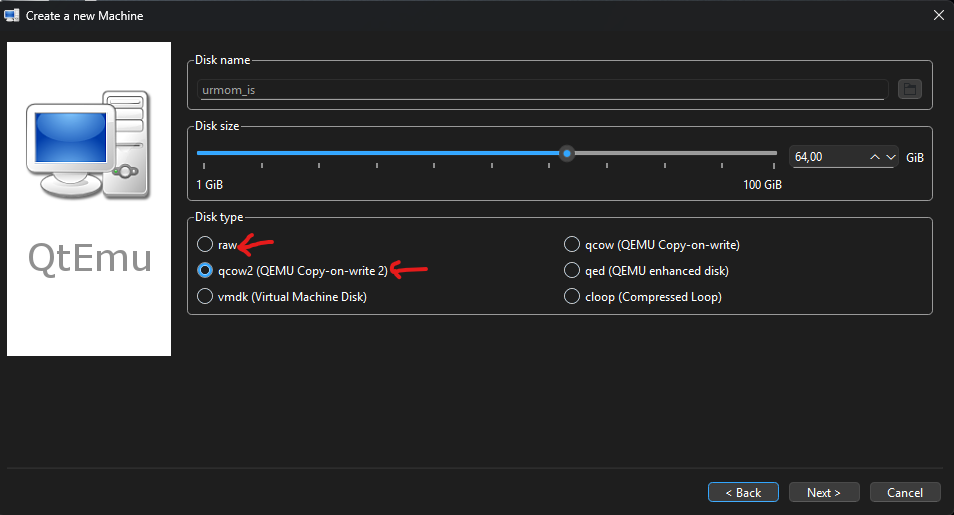Decrease disk size with the down arrow
This screenshot has width=954, height=515.
click(x=890, y=157)
